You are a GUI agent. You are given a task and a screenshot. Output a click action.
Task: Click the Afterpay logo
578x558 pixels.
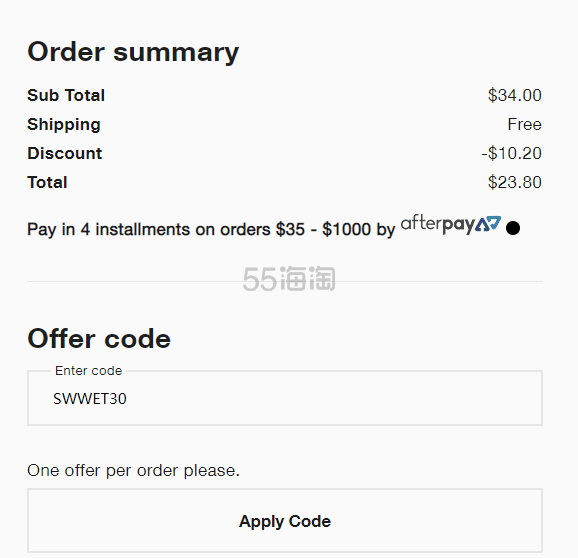450,224
